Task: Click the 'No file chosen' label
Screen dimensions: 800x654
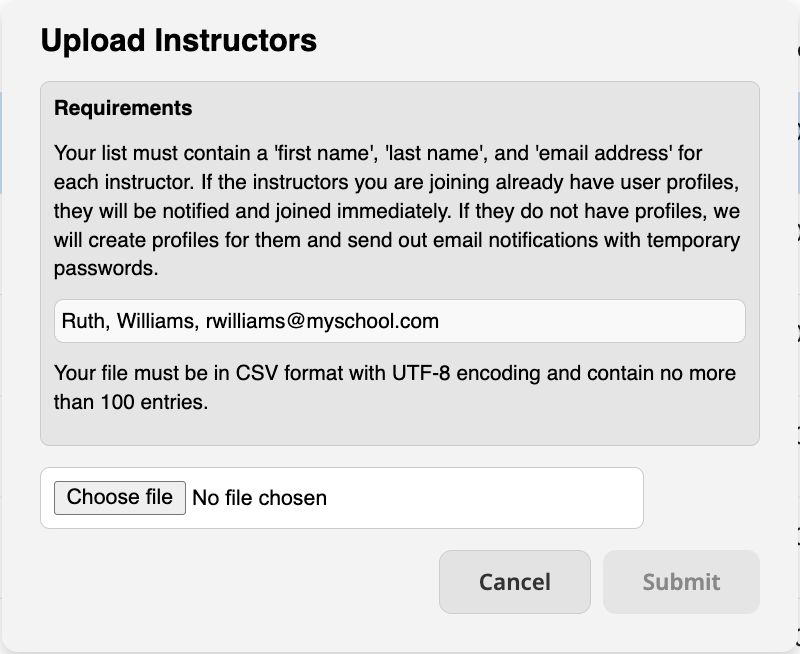Action: tap(259, 498)
